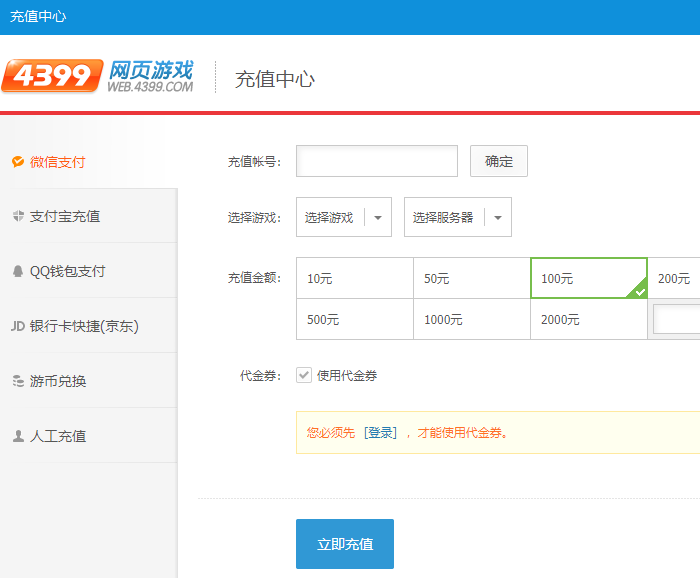Click the QQ wallet bell icon

click(x=18, y=271)
